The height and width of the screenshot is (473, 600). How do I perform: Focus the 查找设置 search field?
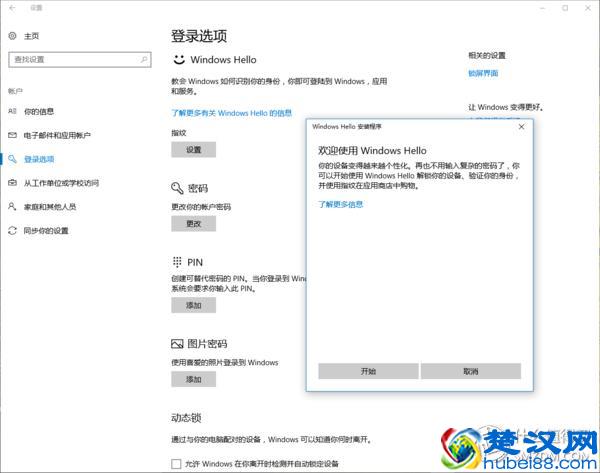point(80,59)
